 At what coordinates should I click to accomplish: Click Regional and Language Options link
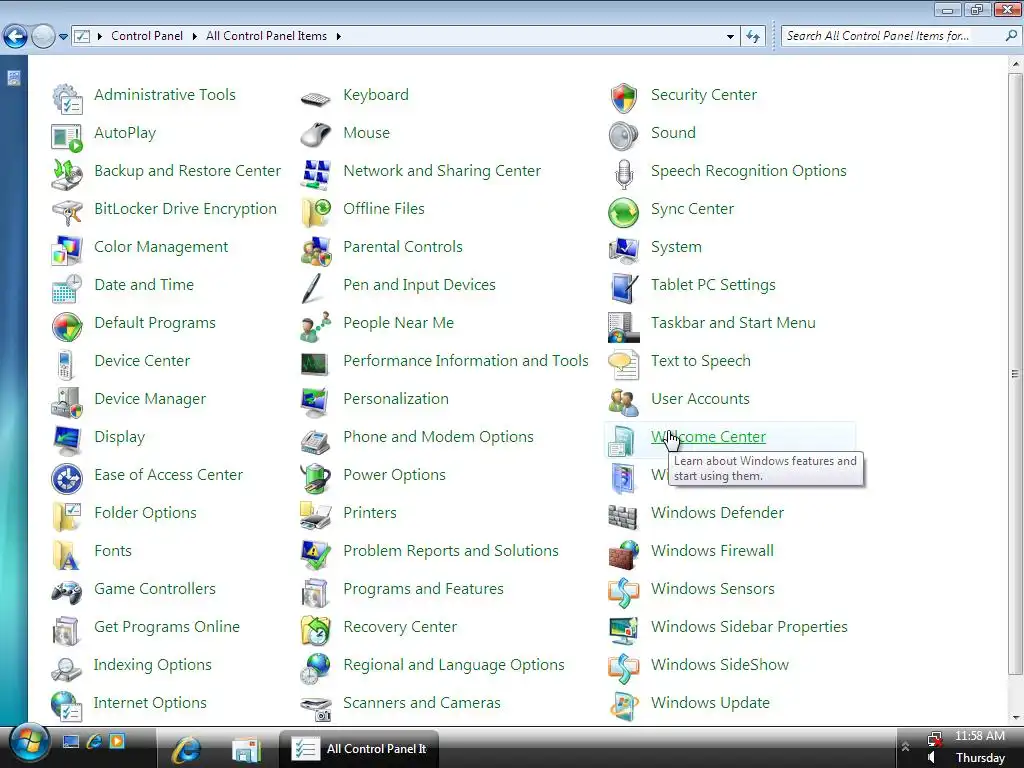coord(454,665)
